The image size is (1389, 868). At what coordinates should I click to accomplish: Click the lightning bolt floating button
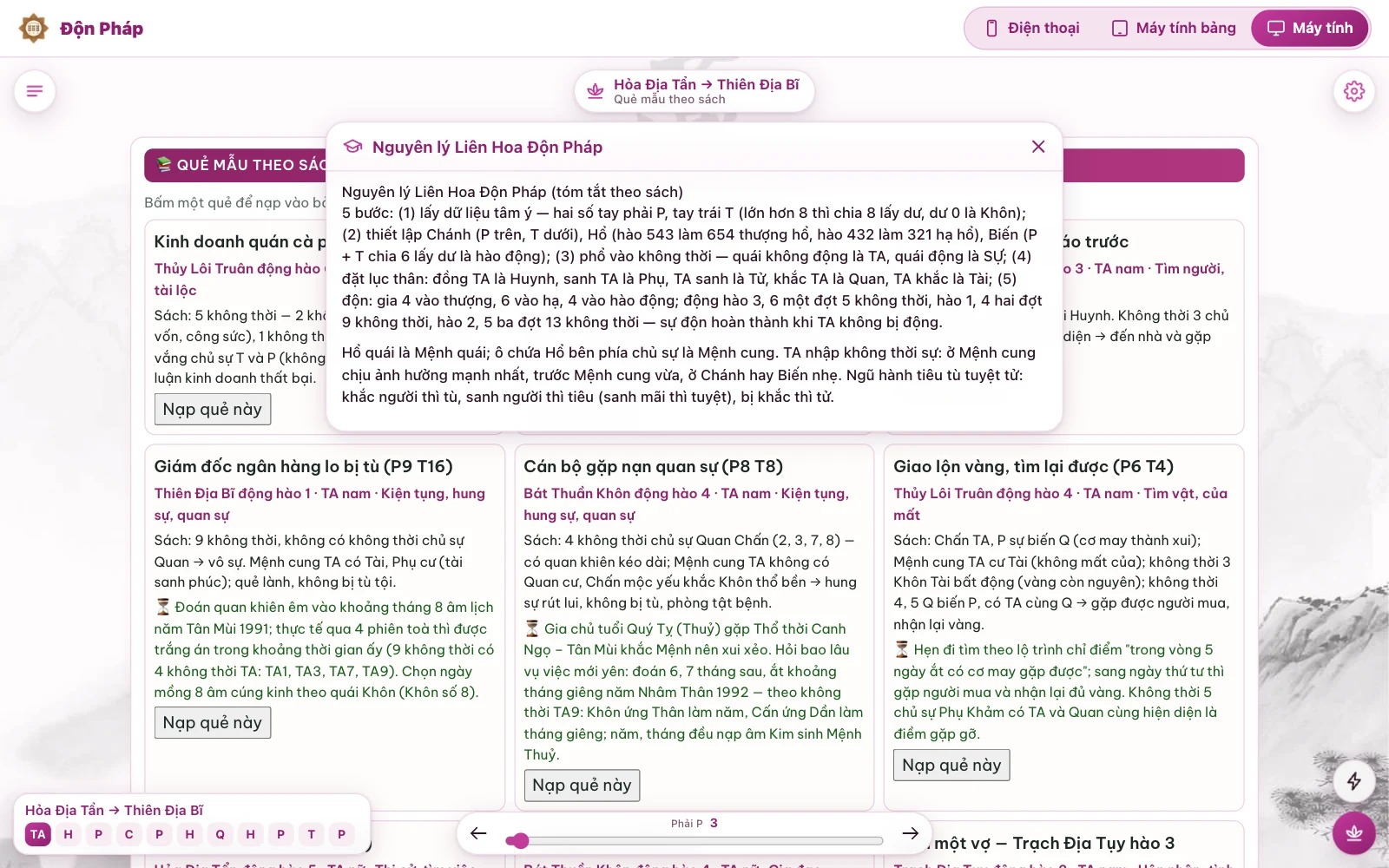tap(1354, 781)
